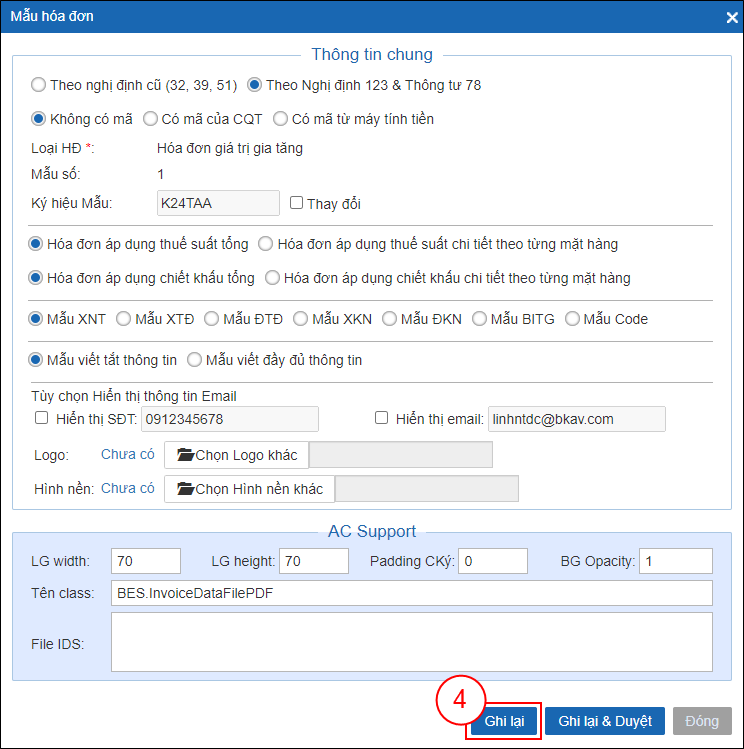Viewport: 744px width, 749px height.
Task: Choose Có mã từ máy tính tiền
Action: [x=280, y=118]
